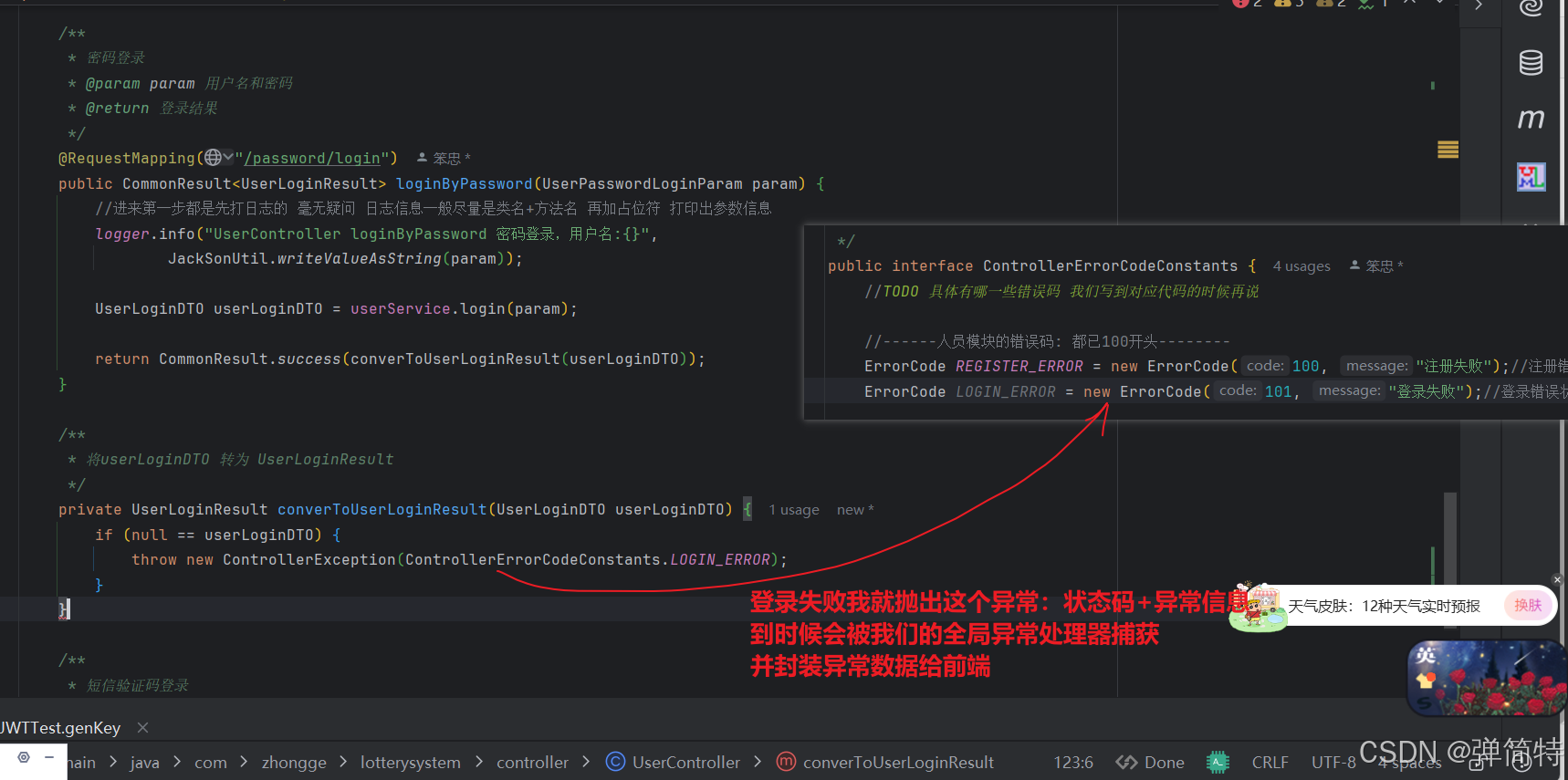Image resolution: width=1568 pixels, height=780 pixels.
Task: Click the UserController class breadcrumb
Action: [x=686, y=763]
